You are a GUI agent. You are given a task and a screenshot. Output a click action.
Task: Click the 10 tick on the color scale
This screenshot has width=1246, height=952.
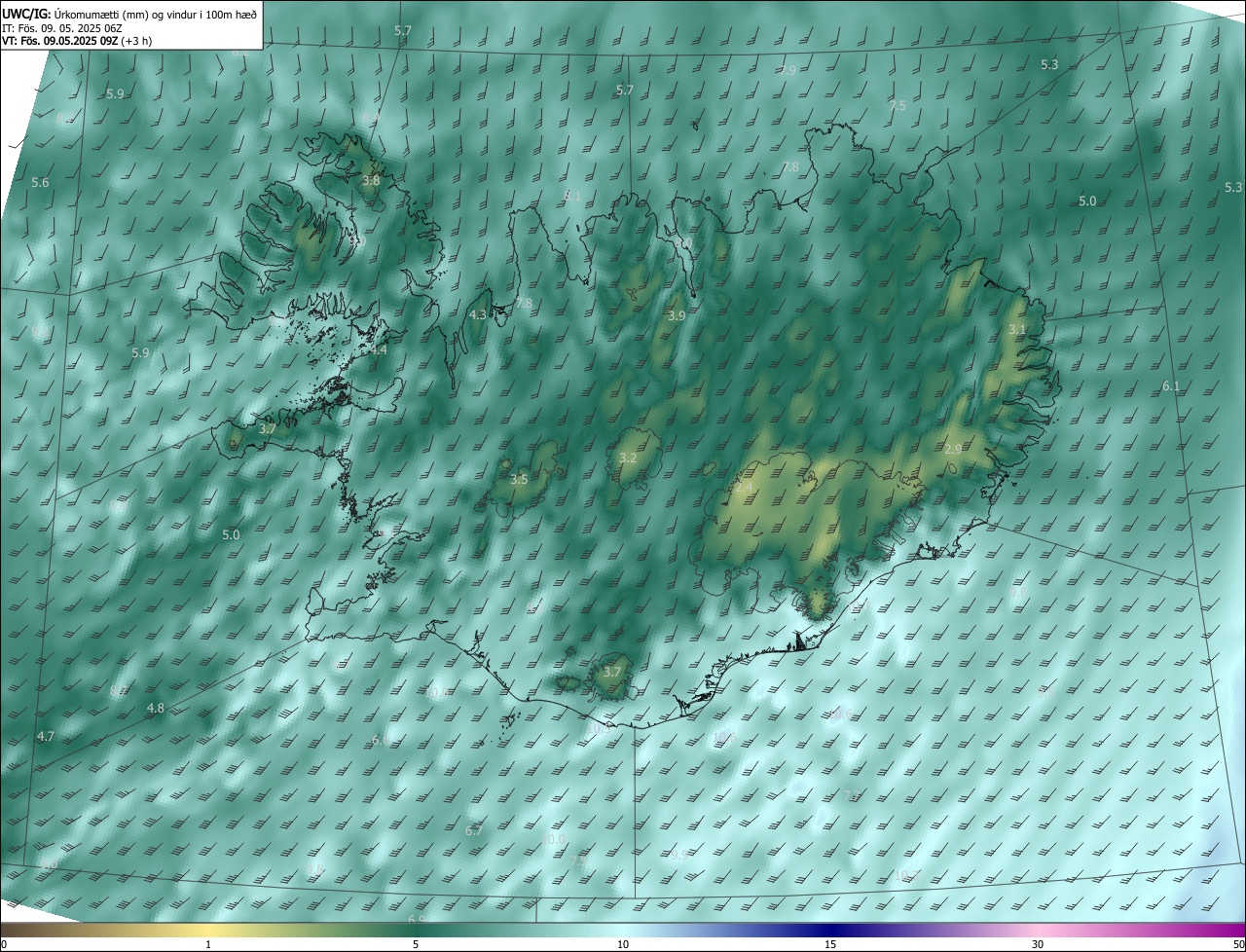click(623, 944)
